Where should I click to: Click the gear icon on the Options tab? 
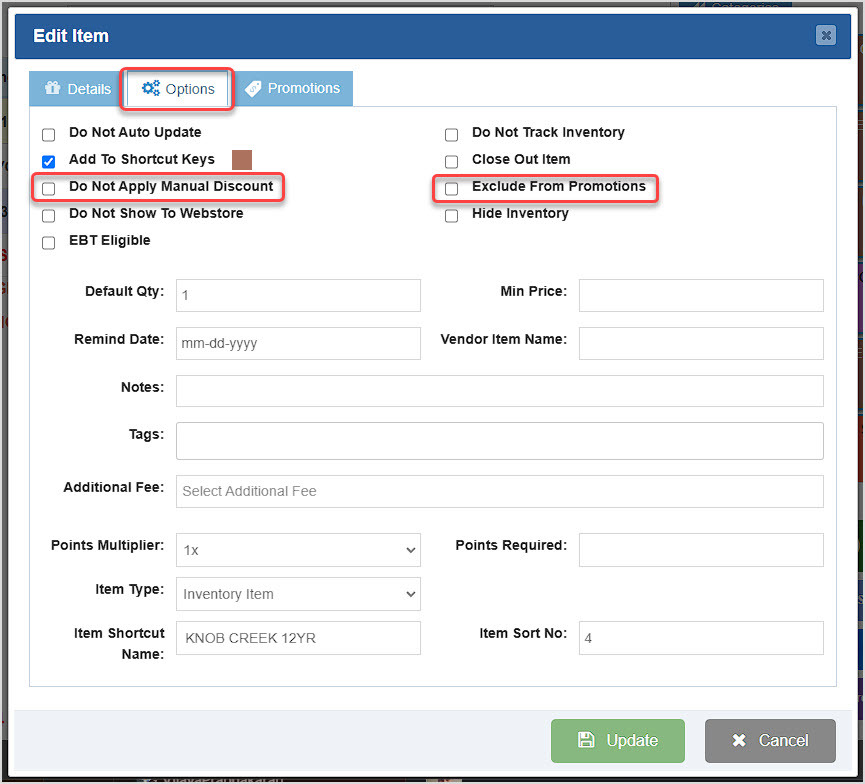click(x=150, y=89)
